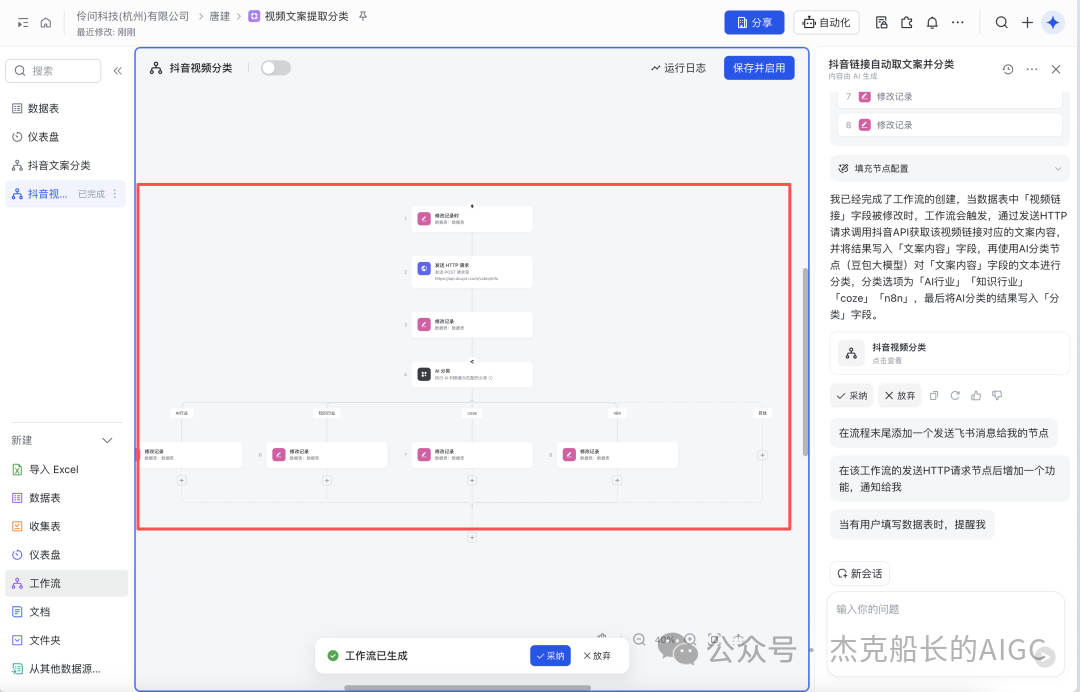Select the 发送 HTTP 请求 node
Viewport: 1080px width, 692px height.
472,271
